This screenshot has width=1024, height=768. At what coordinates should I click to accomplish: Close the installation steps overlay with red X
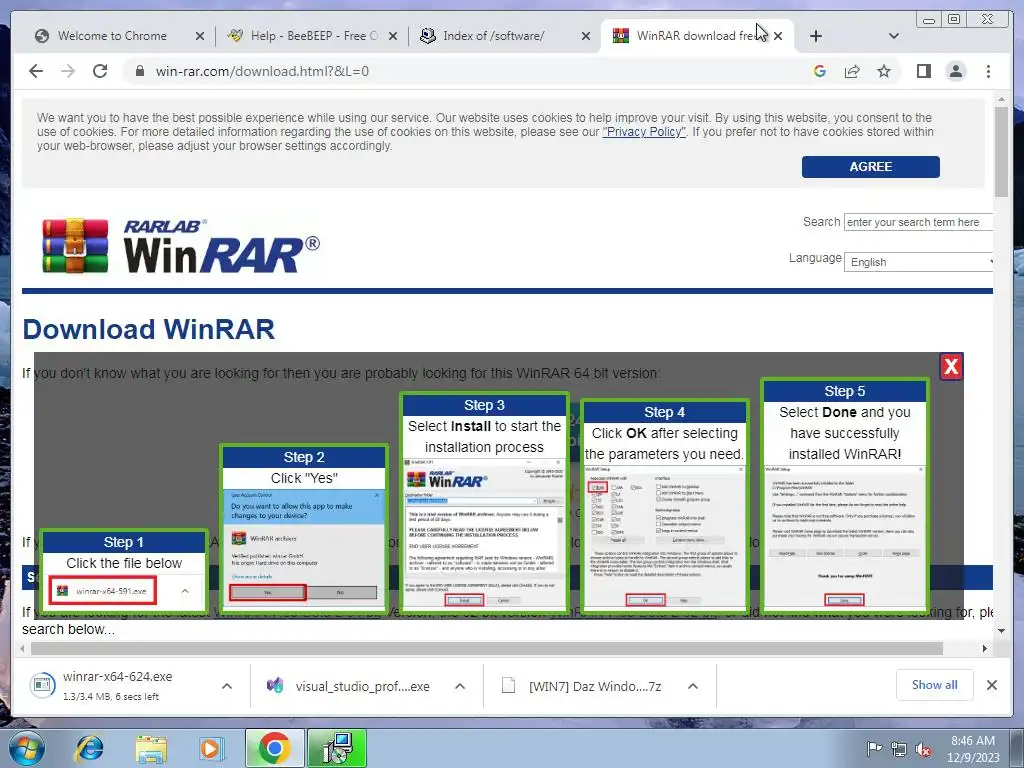pos(951,366)
